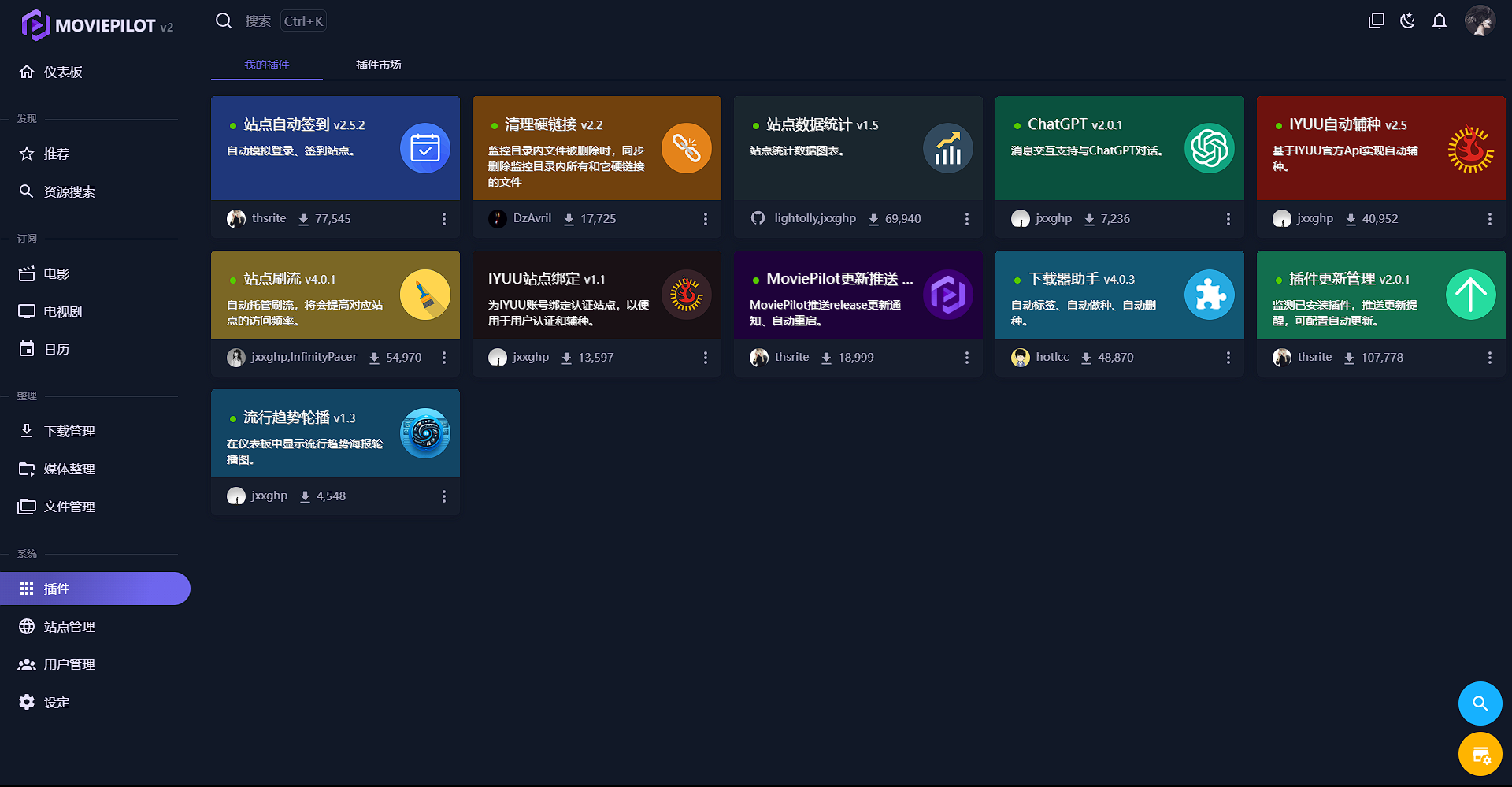This screenshot has width=1512, height=787.
Task: Click the 站点自动签到 calendar check icon
Action: [x=425, y=148]
